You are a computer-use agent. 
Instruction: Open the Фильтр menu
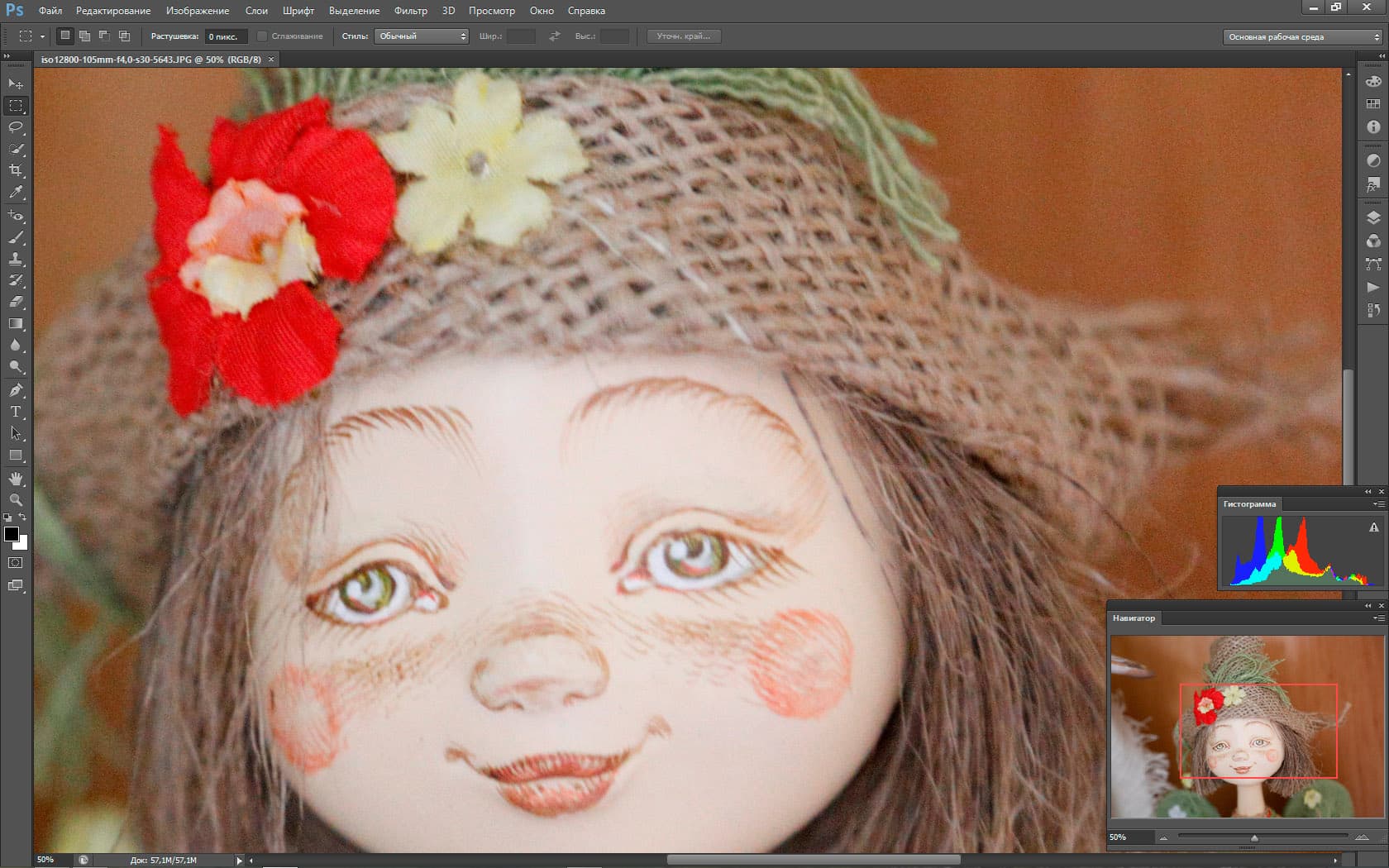411,11
